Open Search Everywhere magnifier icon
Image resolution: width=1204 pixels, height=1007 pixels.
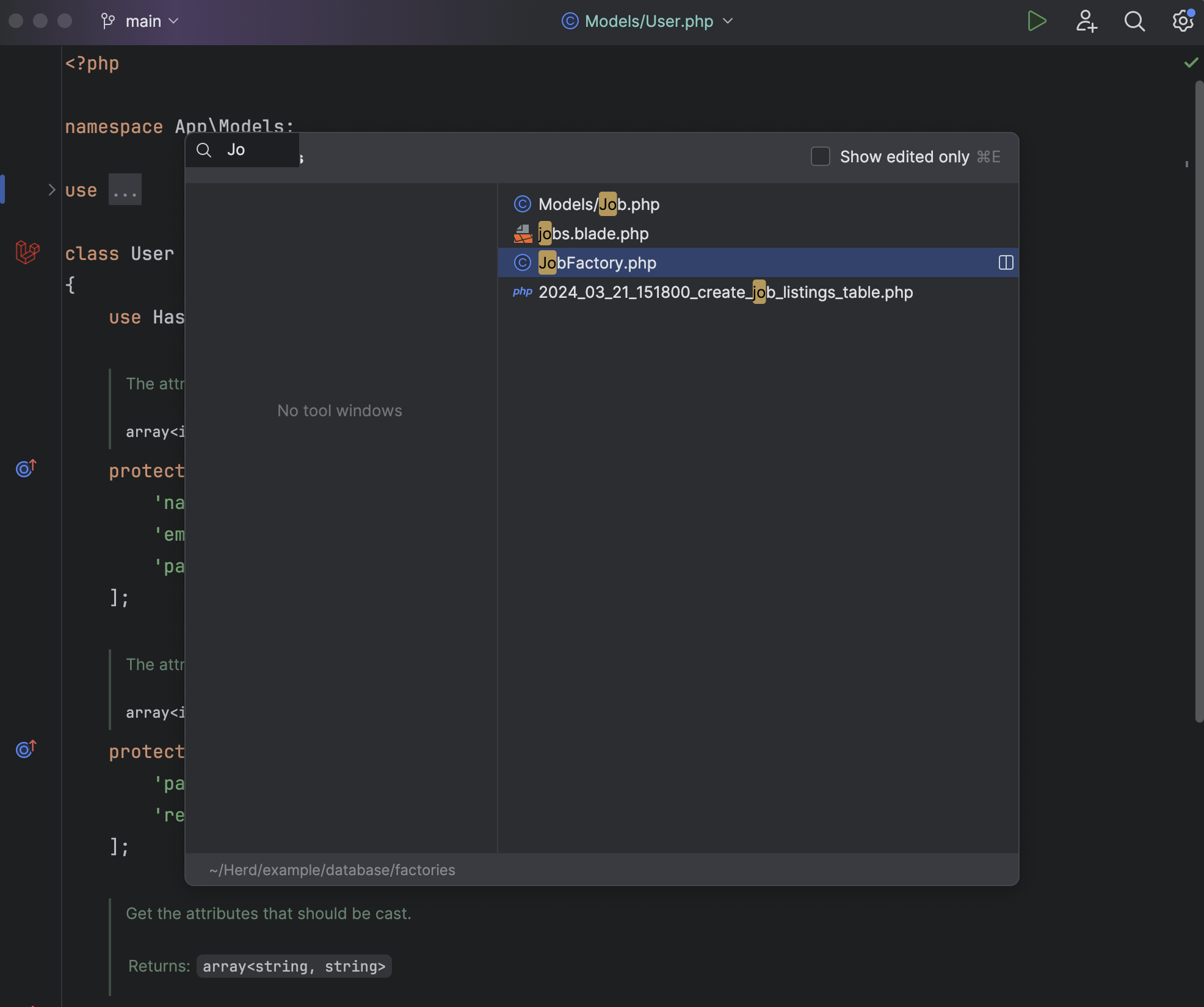[x=1134, y=21]
